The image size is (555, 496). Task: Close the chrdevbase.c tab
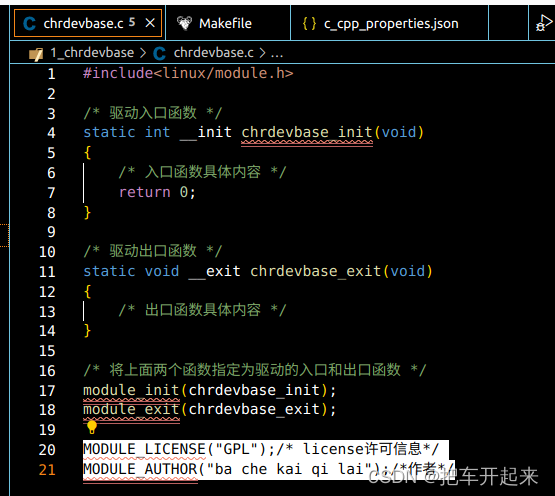[150, 23]
